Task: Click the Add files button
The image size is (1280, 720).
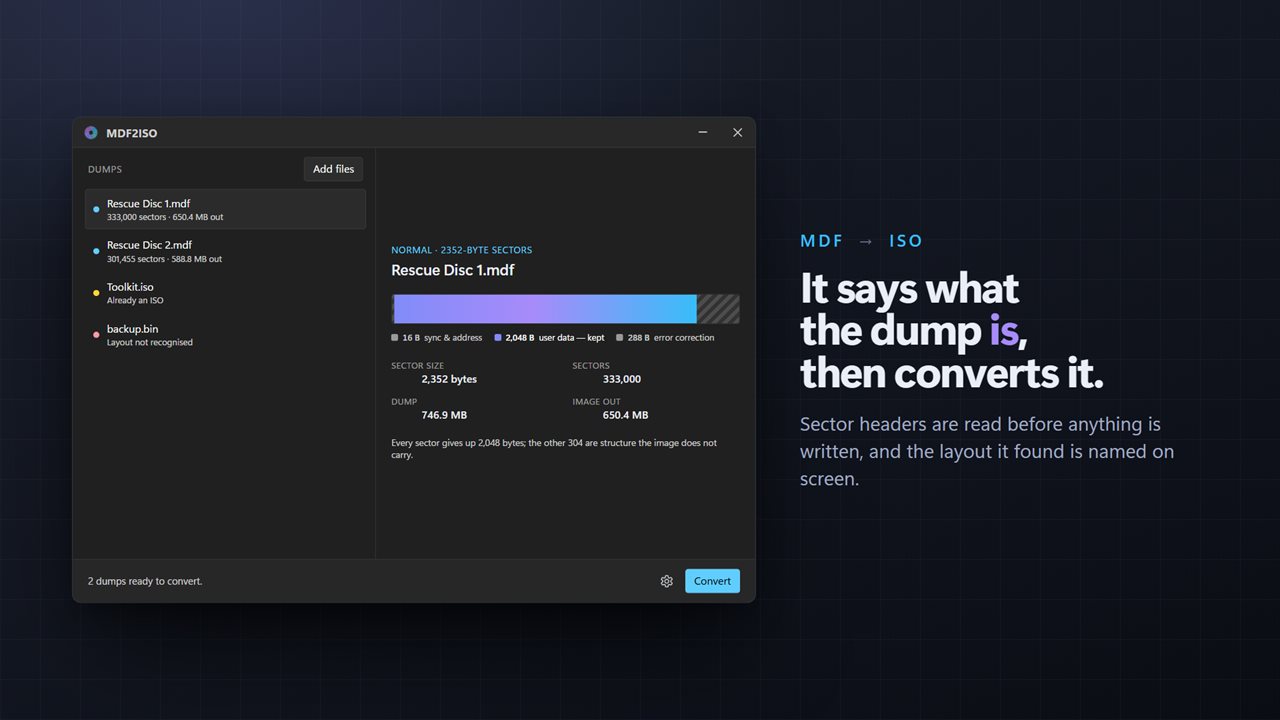Action: 333,169
